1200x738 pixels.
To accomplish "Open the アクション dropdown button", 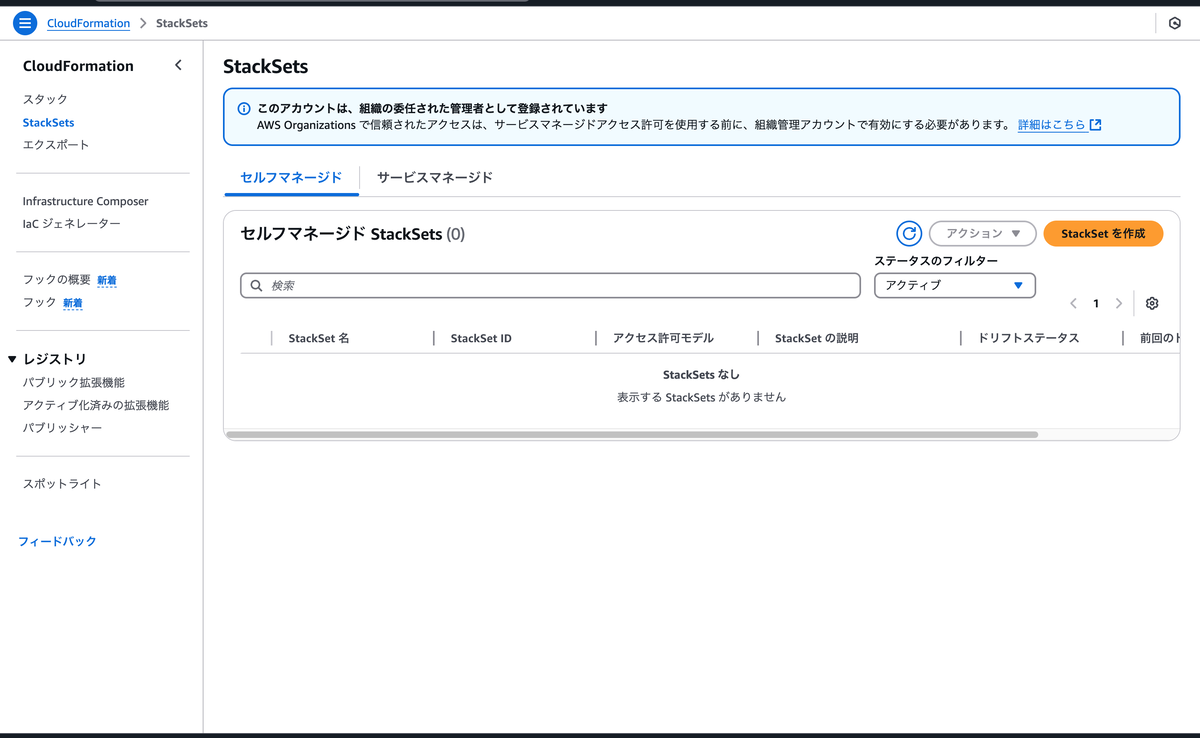I will pos(983,234).
